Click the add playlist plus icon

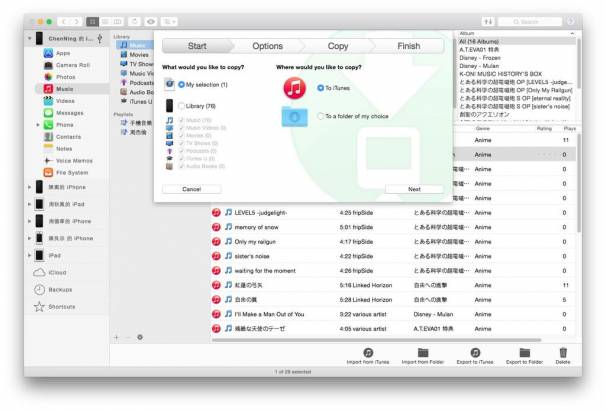pyautogui.click(x=116, y=337)
